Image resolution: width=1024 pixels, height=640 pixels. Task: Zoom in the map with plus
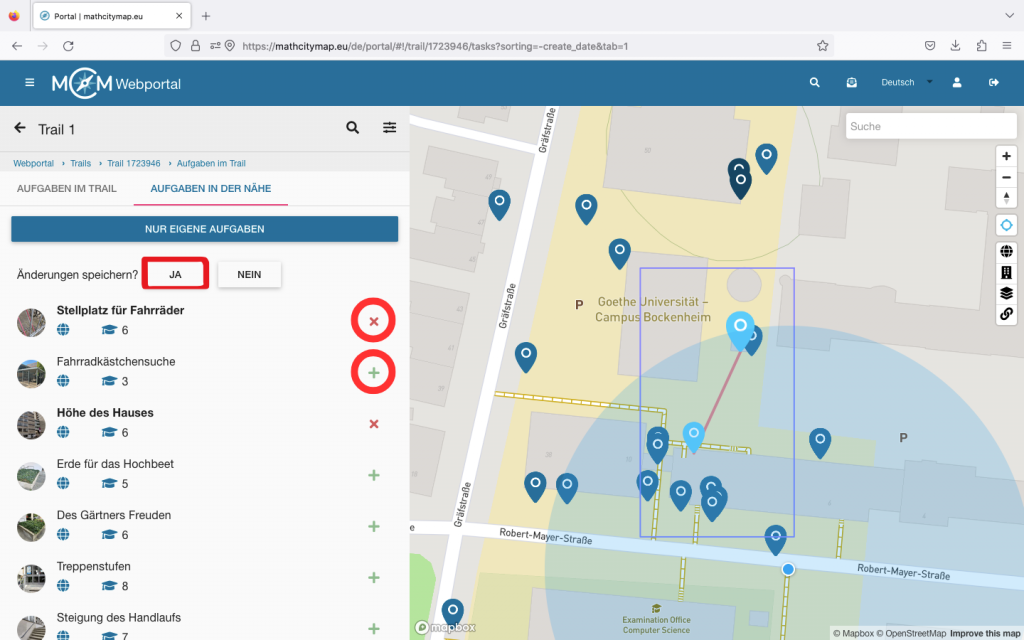[1006, 157]
